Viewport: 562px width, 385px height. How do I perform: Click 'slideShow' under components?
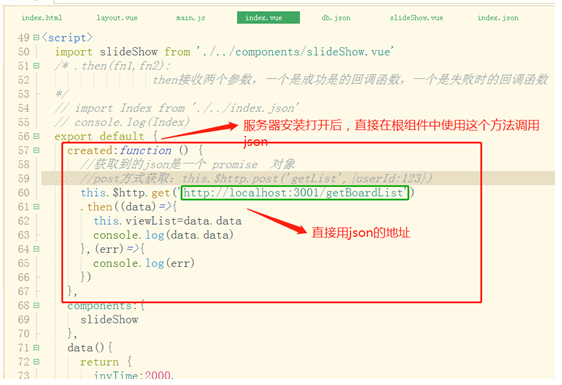tap(109, 319)
